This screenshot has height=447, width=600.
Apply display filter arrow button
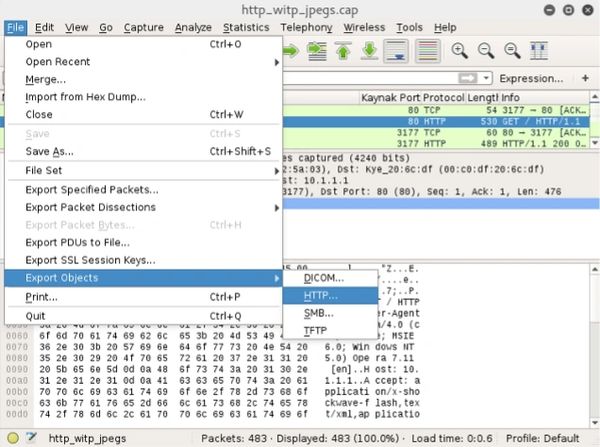(x=468, y=78)
